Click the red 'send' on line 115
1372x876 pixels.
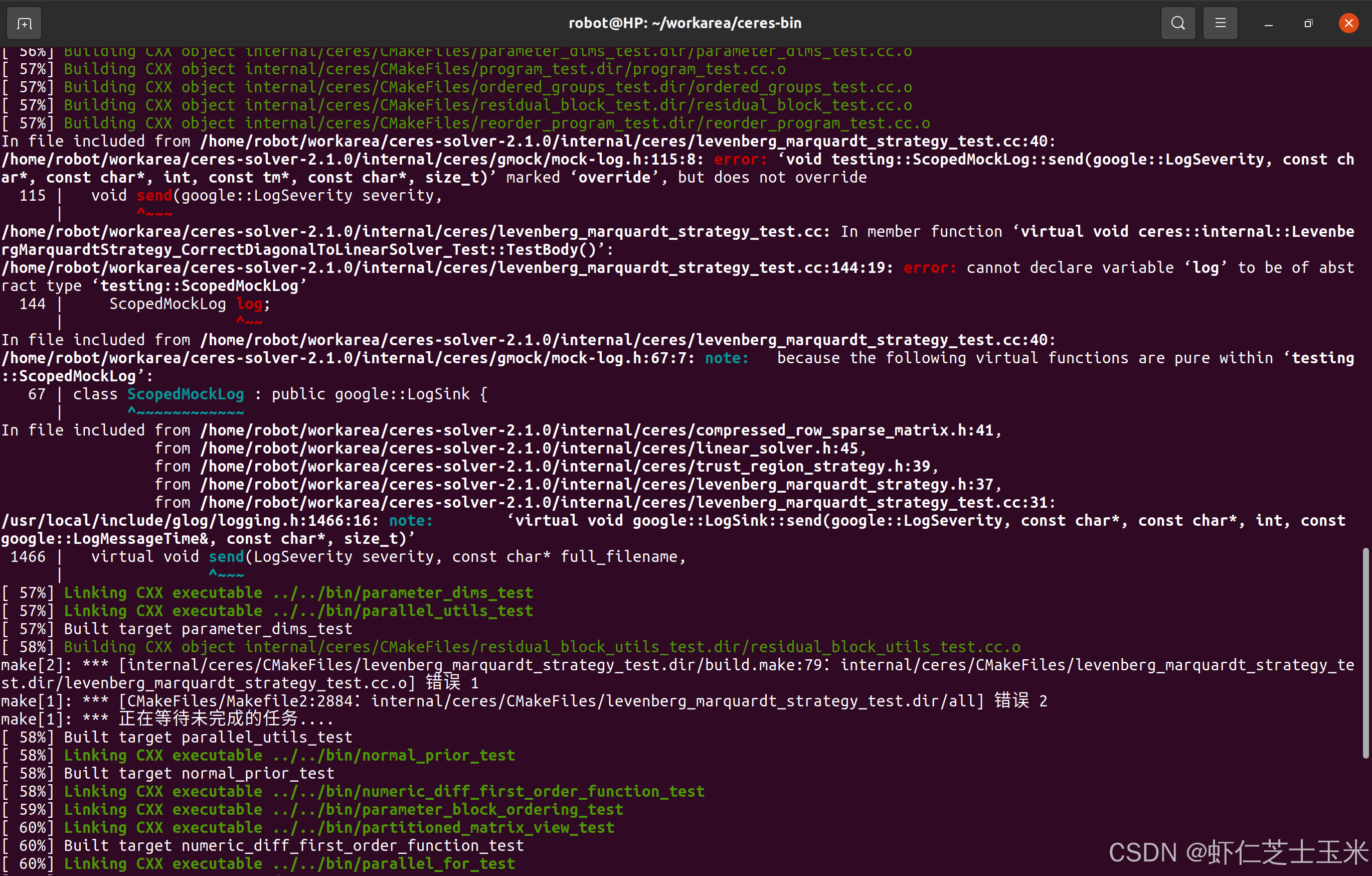click(x=154, y=196)
